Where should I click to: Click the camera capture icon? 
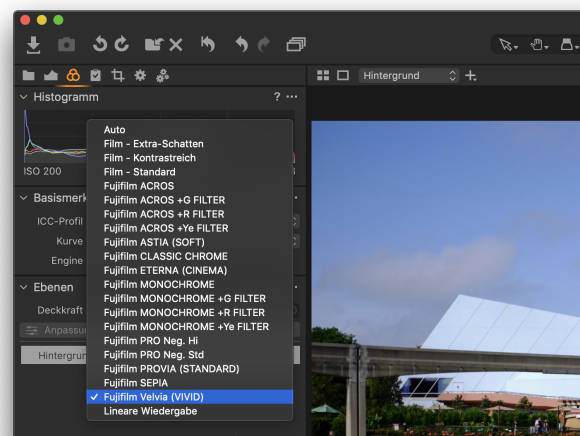(67, 45)
